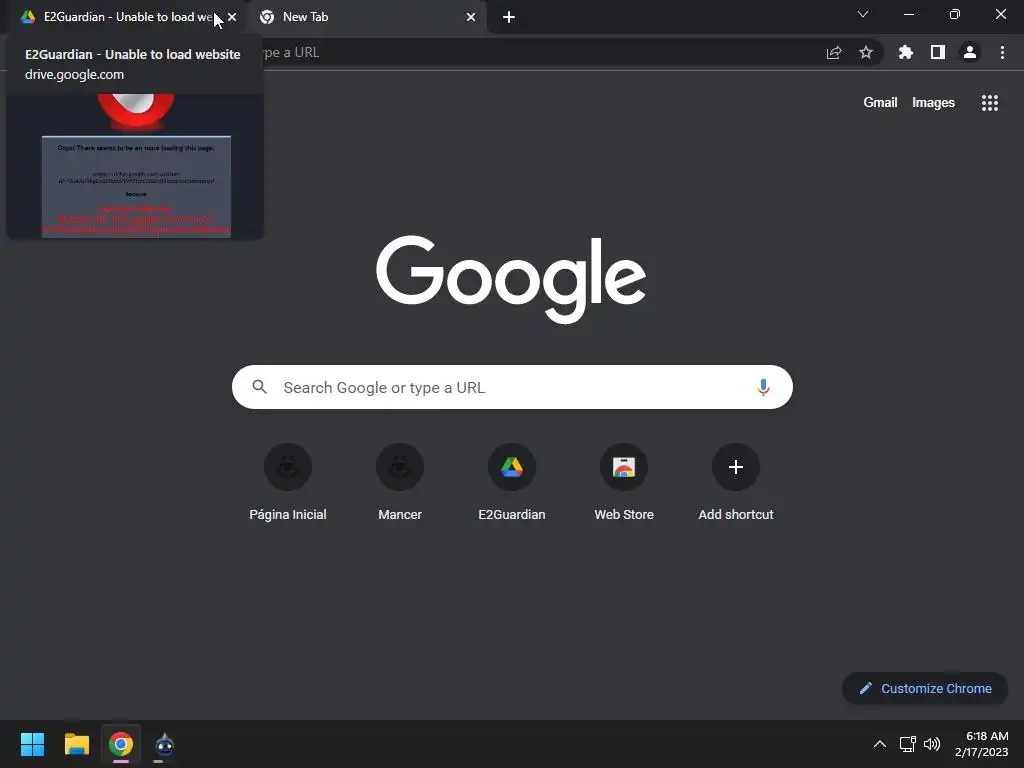Open the network status tray icon

[907, 744]
